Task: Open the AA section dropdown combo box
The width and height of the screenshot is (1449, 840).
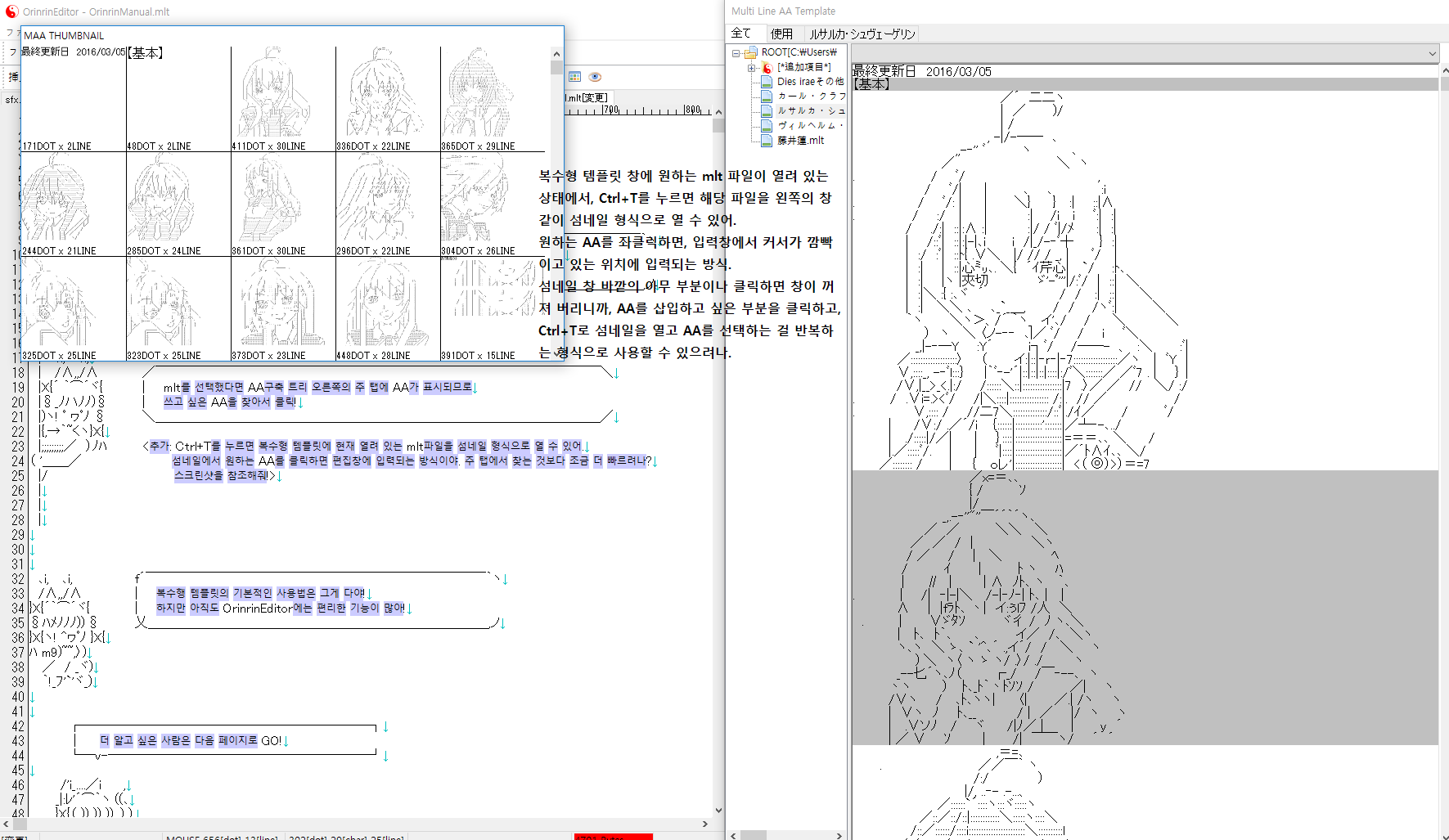Action: point(1145,53)
